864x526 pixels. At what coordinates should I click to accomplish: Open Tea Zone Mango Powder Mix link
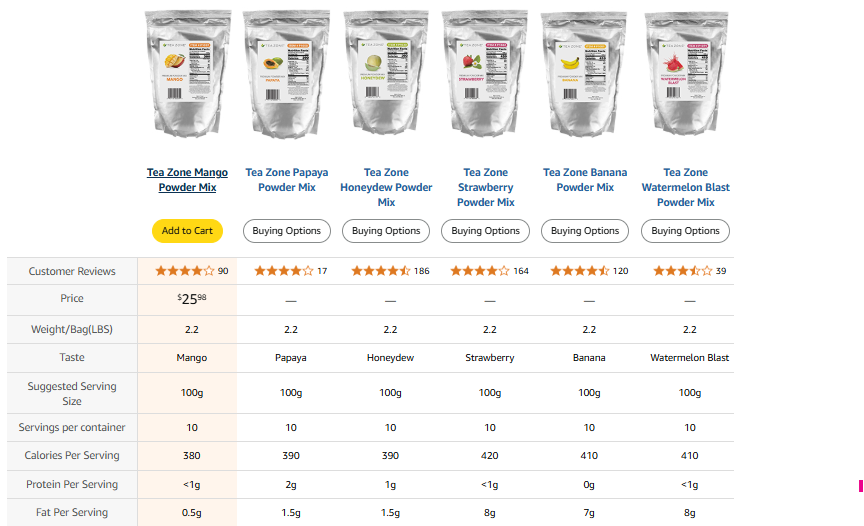tap(187, 180)
